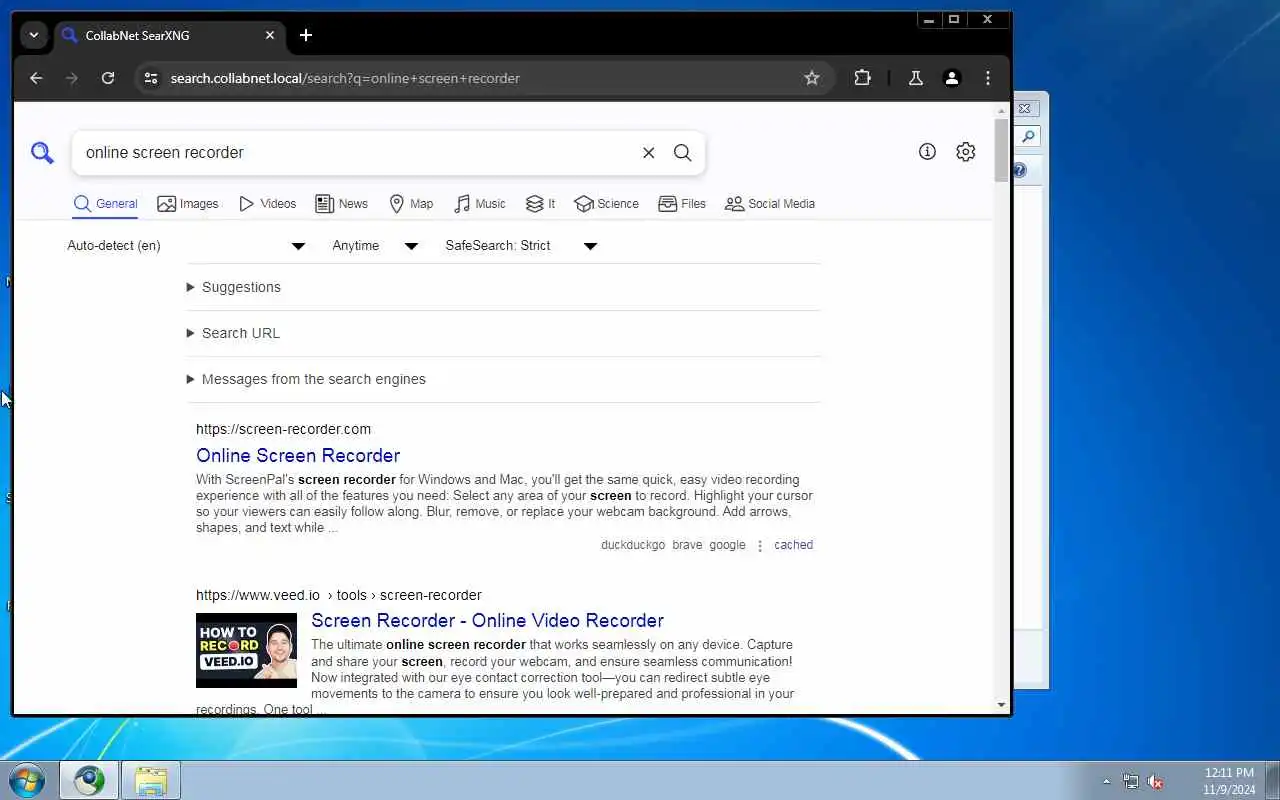Image resolution: width=1280 pixels, height=800 pixels.
Task: Switch to the Images tab
Action: tap(188, 203)
